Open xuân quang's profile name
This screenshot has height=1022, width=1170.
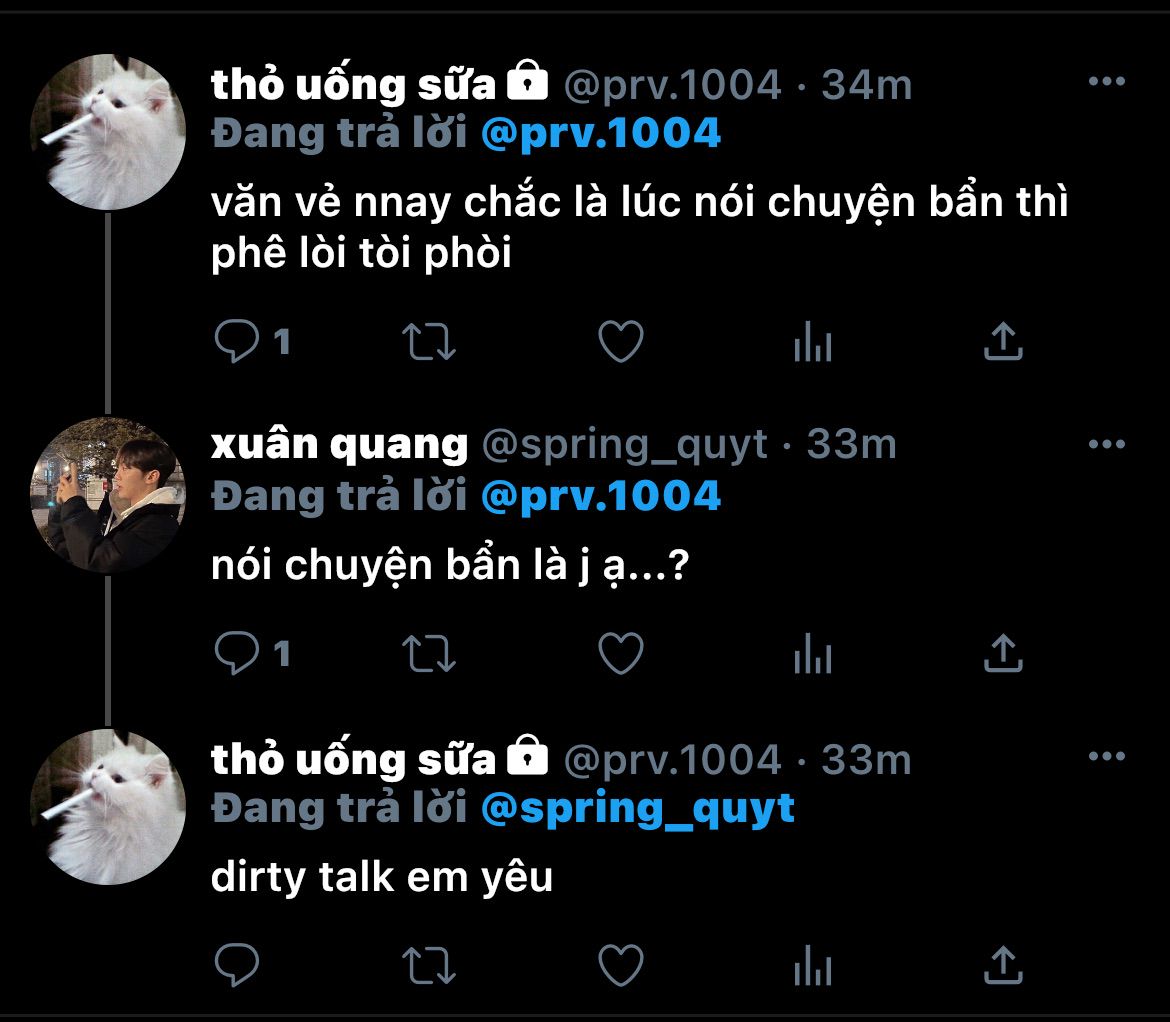339,444
